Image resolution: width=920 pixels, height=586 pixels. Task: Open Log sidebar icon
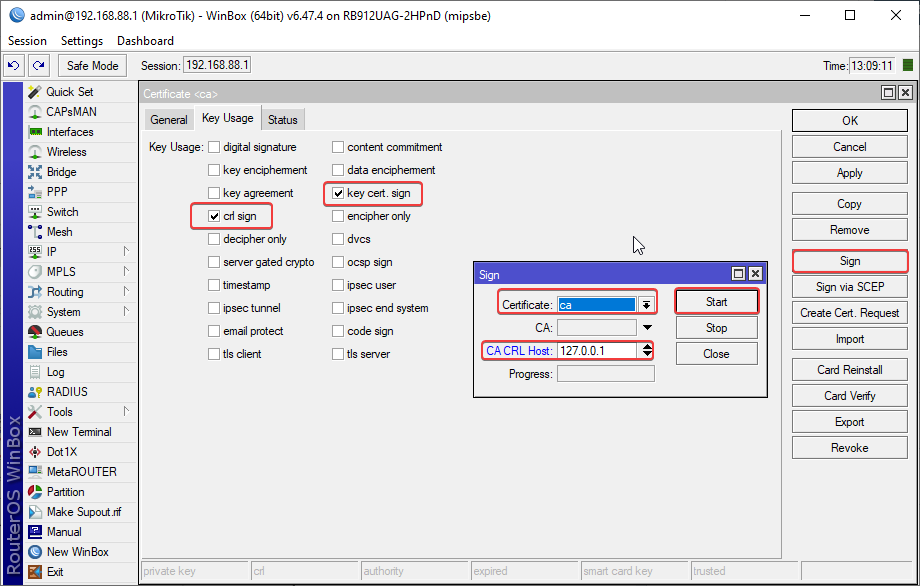pos(35,372)
